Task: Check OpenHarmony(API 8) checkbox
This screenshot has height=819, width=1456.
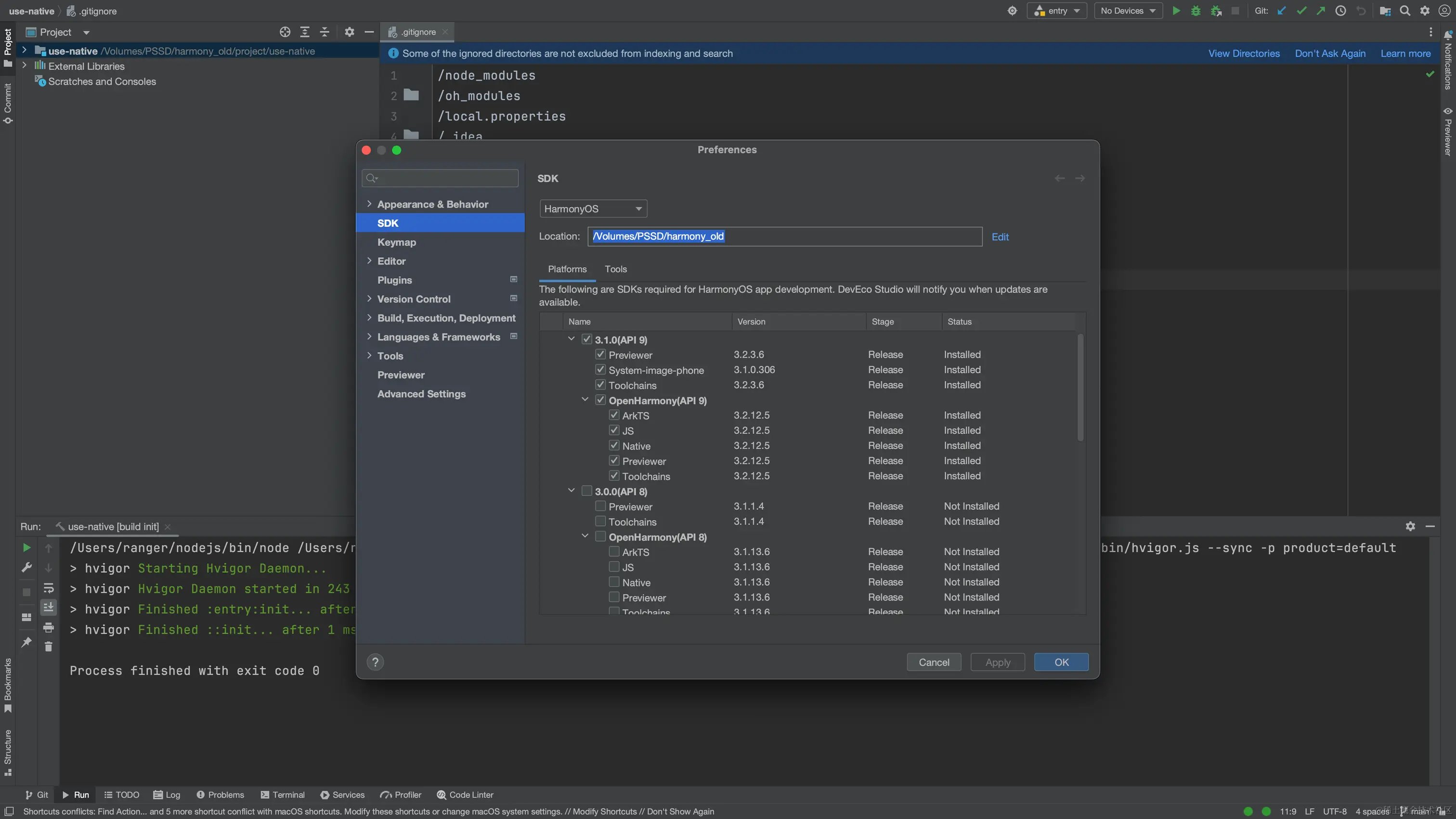Action: pyautogui.click(x=600, y=536)
